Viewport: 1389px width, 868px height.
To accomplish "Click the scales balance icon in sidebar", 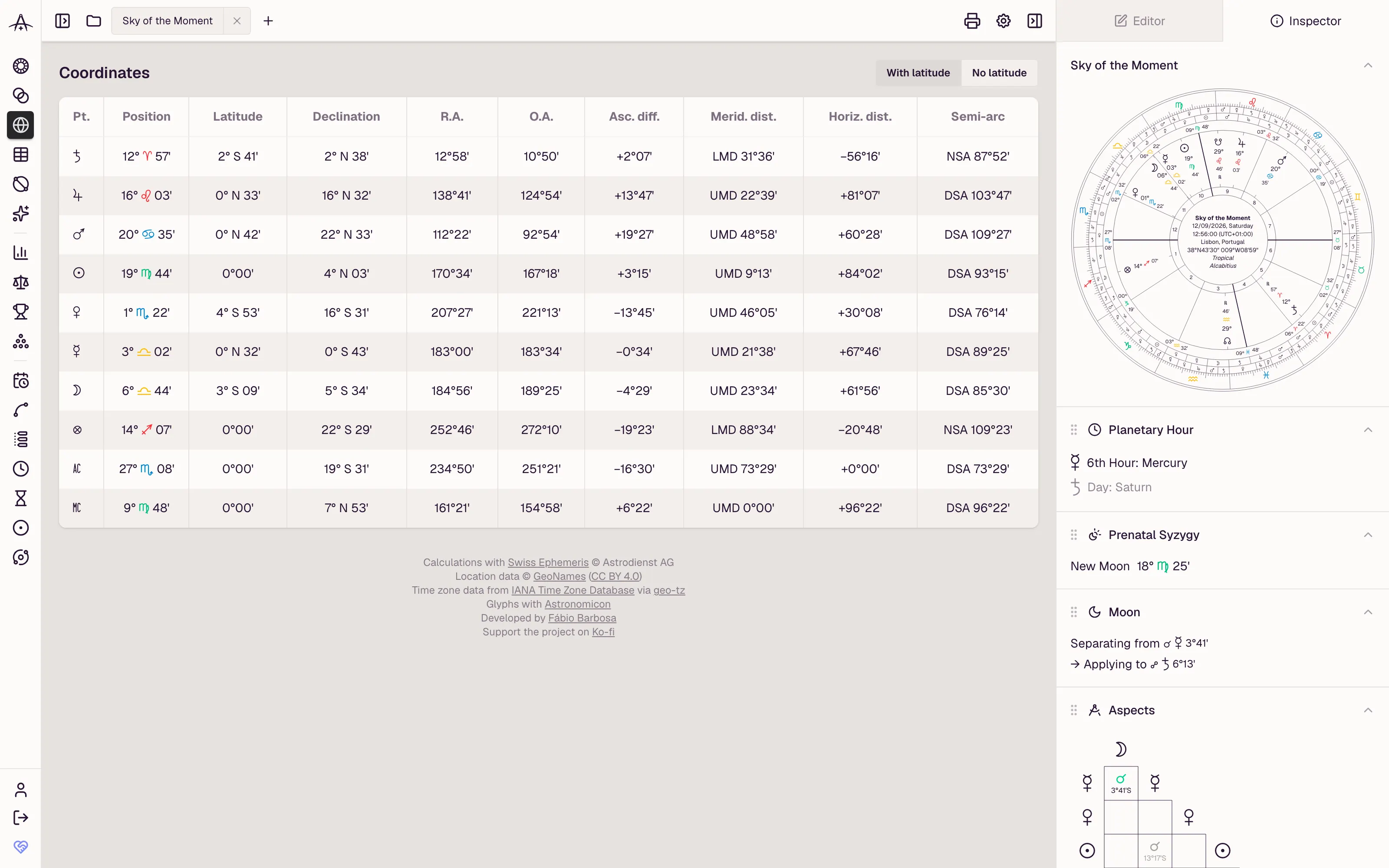I will point(21,282).
